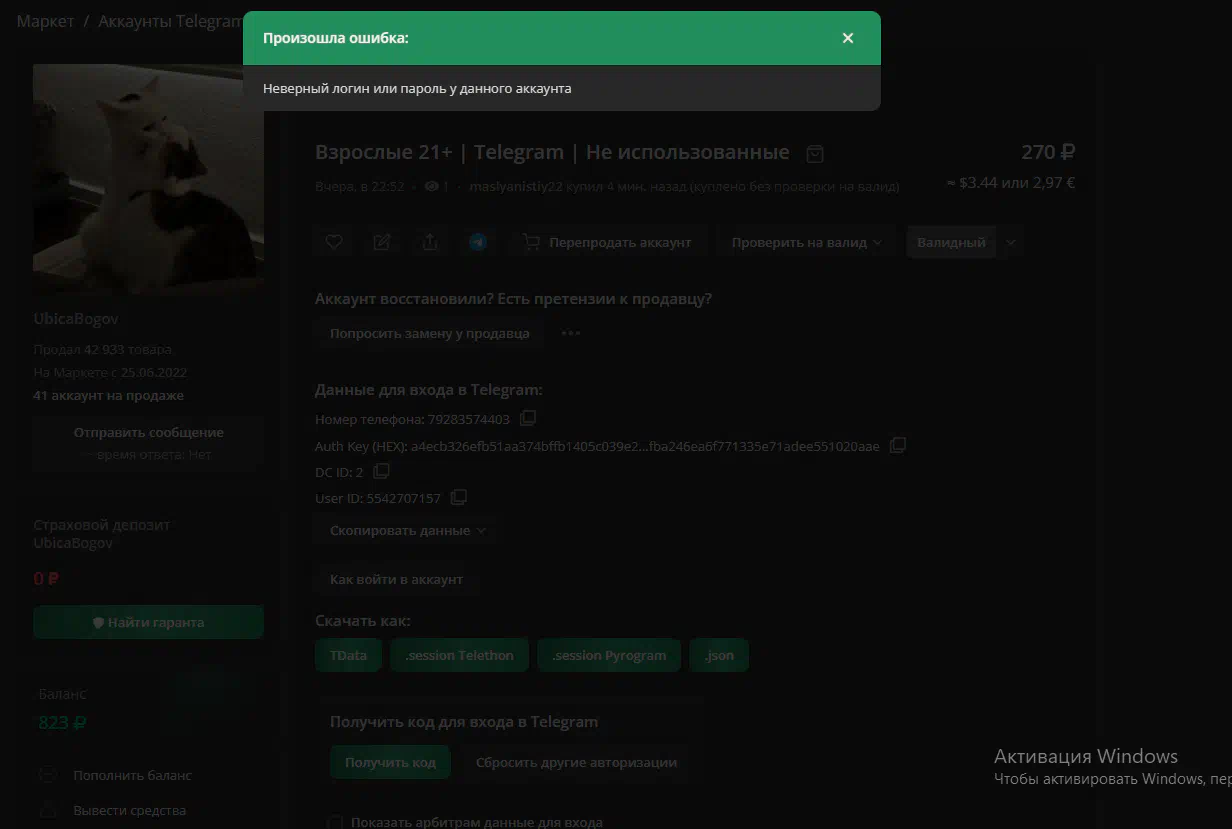The height and width of the screenshot is (829, 1232).
Task: Click the 'Перепродать аккаунт' button
Action: (x=607, y=242)
